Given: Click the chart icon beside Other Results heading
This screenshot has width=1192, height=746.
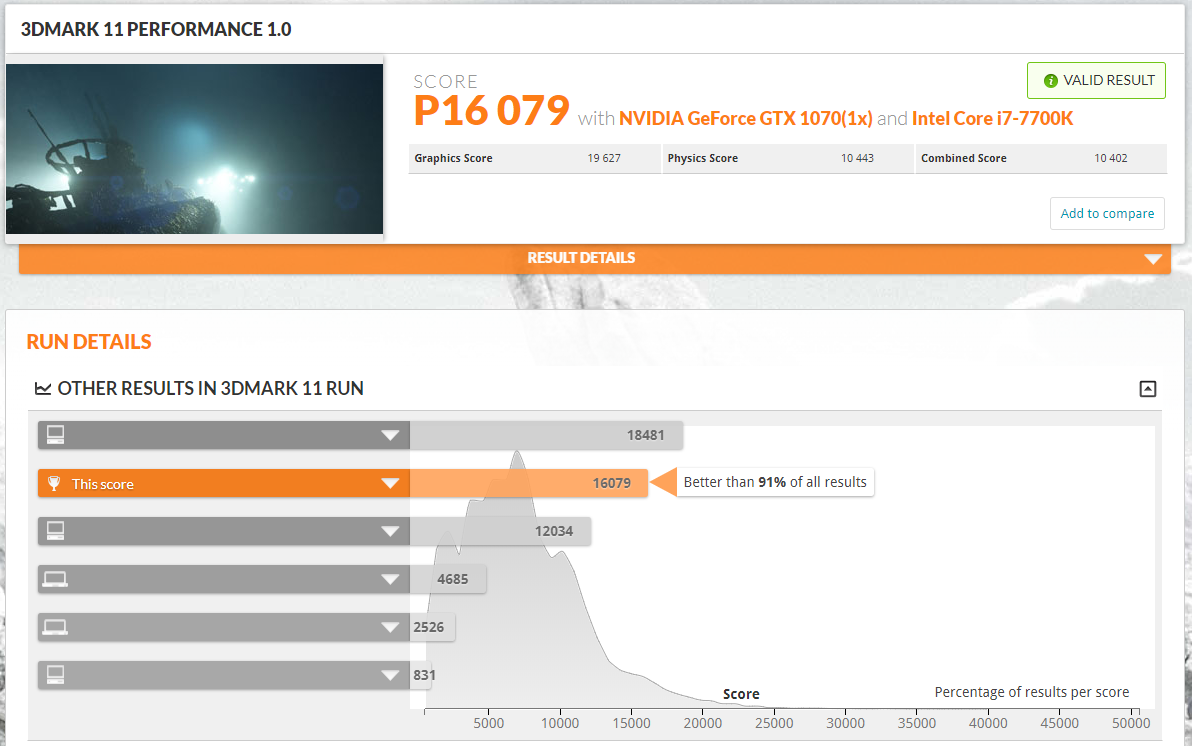Looking at the screenshot, I should click(43, 389).
